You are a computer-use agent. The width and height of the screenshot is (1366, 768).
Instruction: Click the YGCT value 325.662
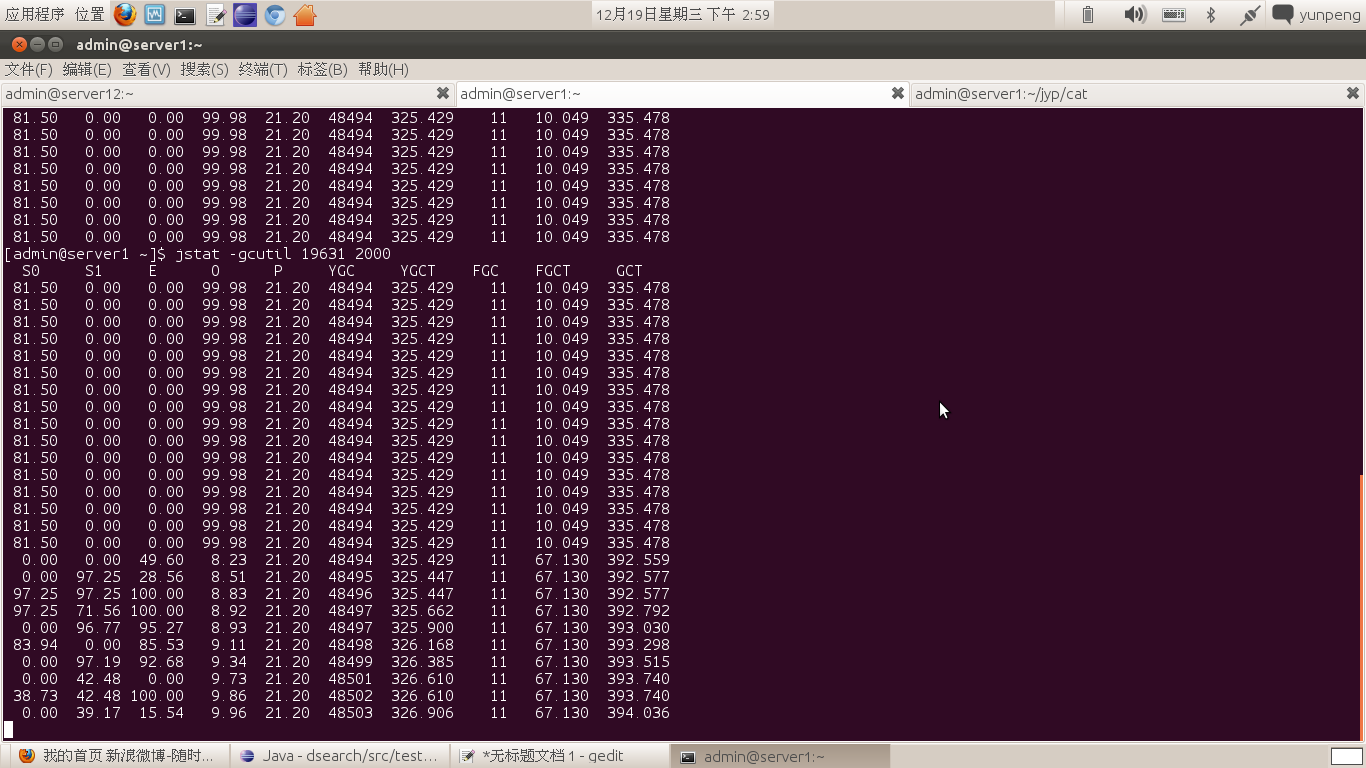click(422, 611)
